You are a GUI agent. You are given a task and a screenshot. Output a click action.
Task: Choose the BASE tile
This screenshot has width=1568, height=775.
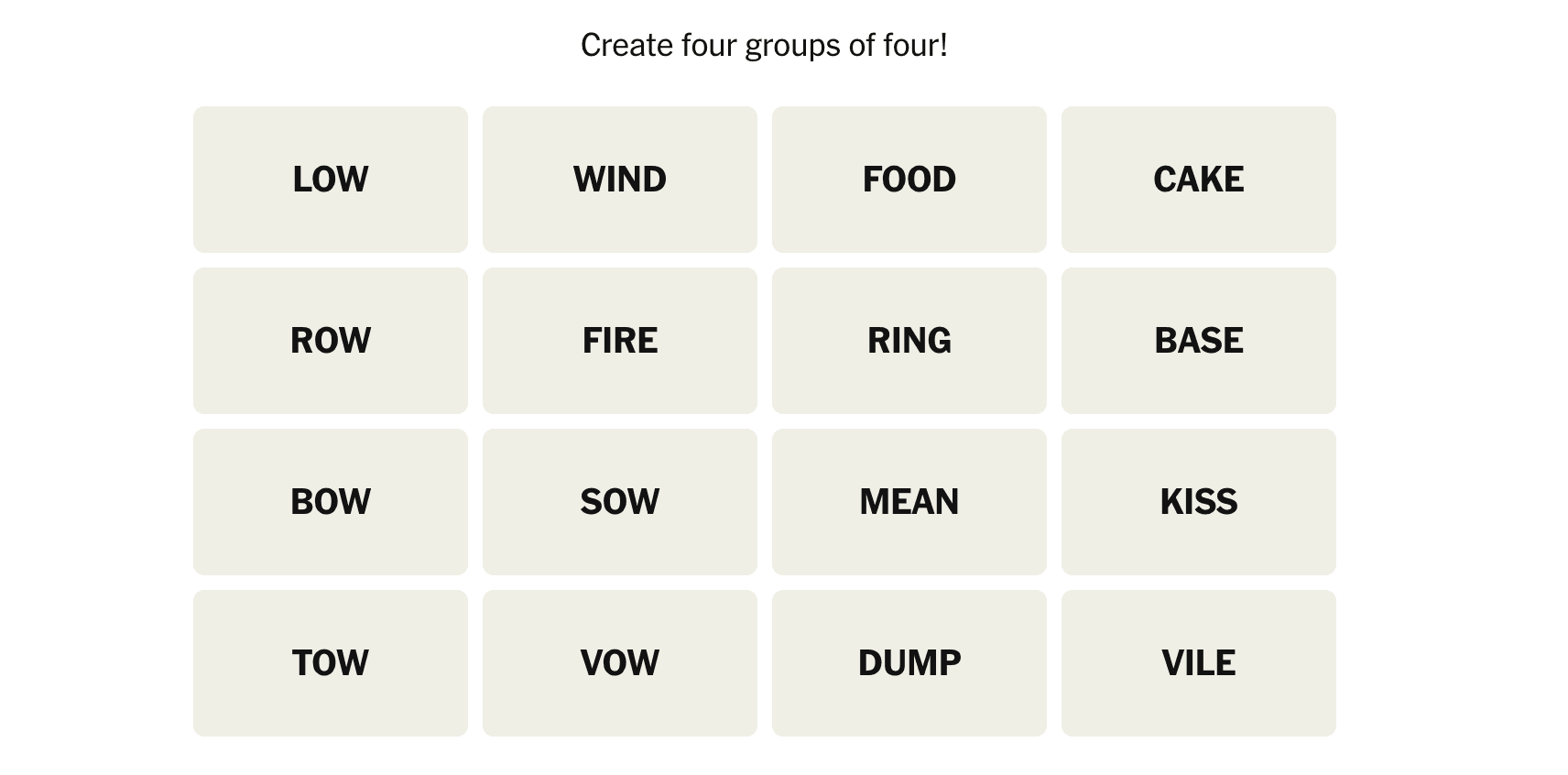1198,341
